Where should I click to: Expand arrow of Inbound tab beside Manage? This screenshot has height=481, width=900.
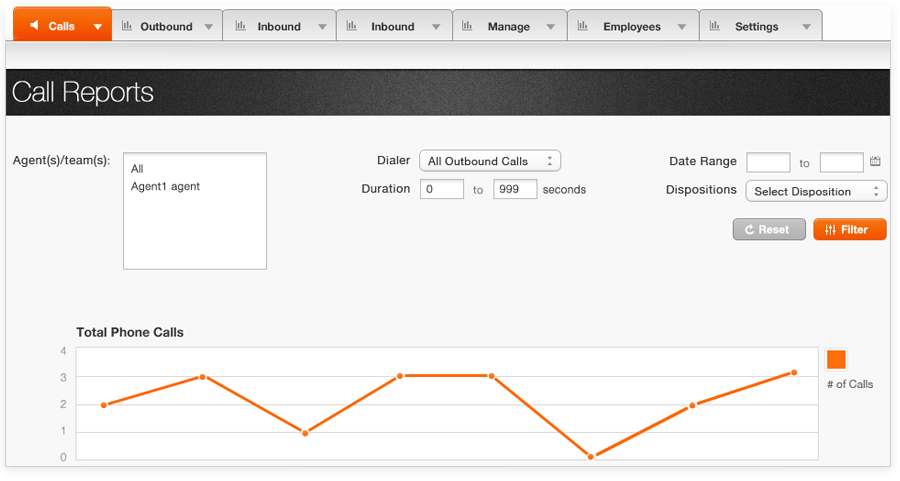(x=436, y=27)
